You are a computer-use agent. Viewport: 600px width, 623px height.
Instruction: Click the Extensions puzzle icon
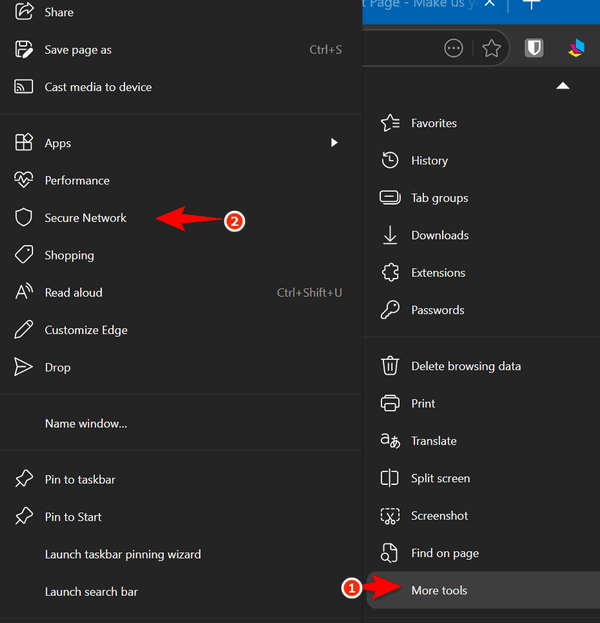(x=390, y=272)
